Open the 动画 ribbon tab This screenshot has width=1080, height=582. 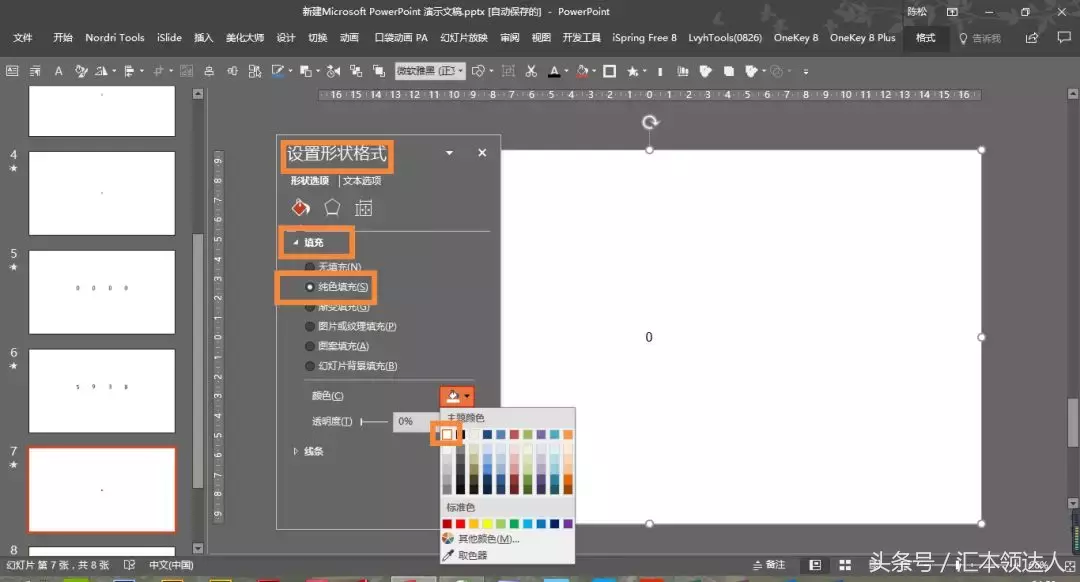pos(349,38)
